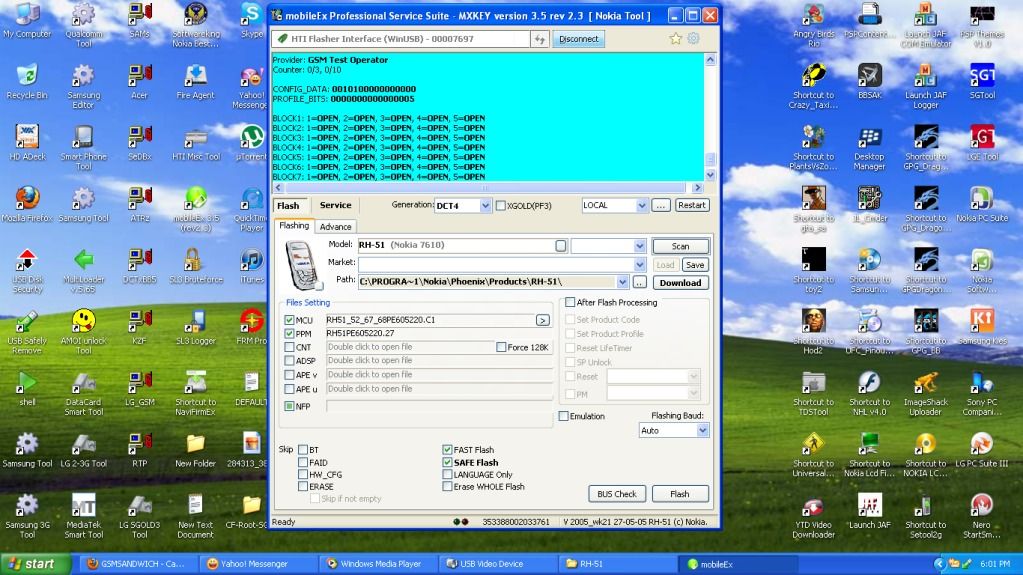Open Samsung Kies desktop icon
This screenshot has width=1023, height=575.
point(982,327)
